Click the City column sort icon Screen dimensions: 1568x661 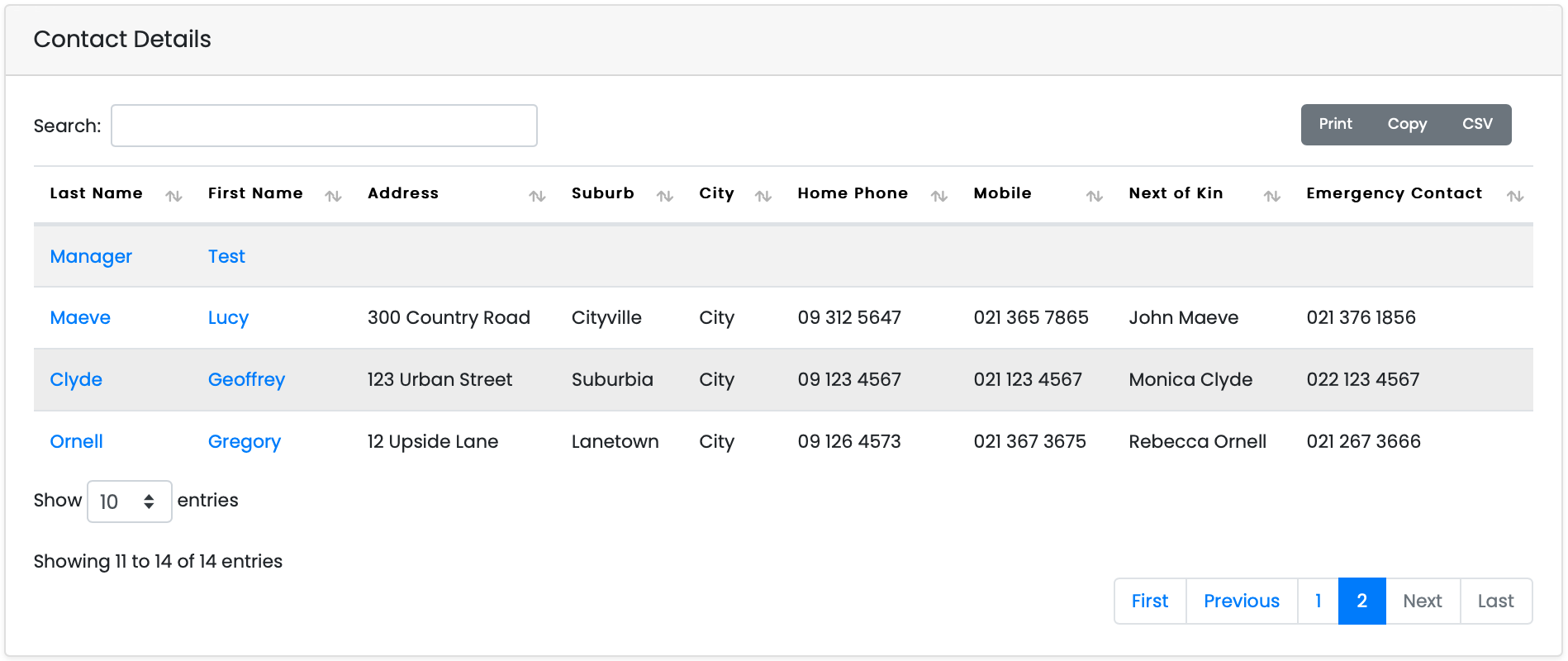763,196
